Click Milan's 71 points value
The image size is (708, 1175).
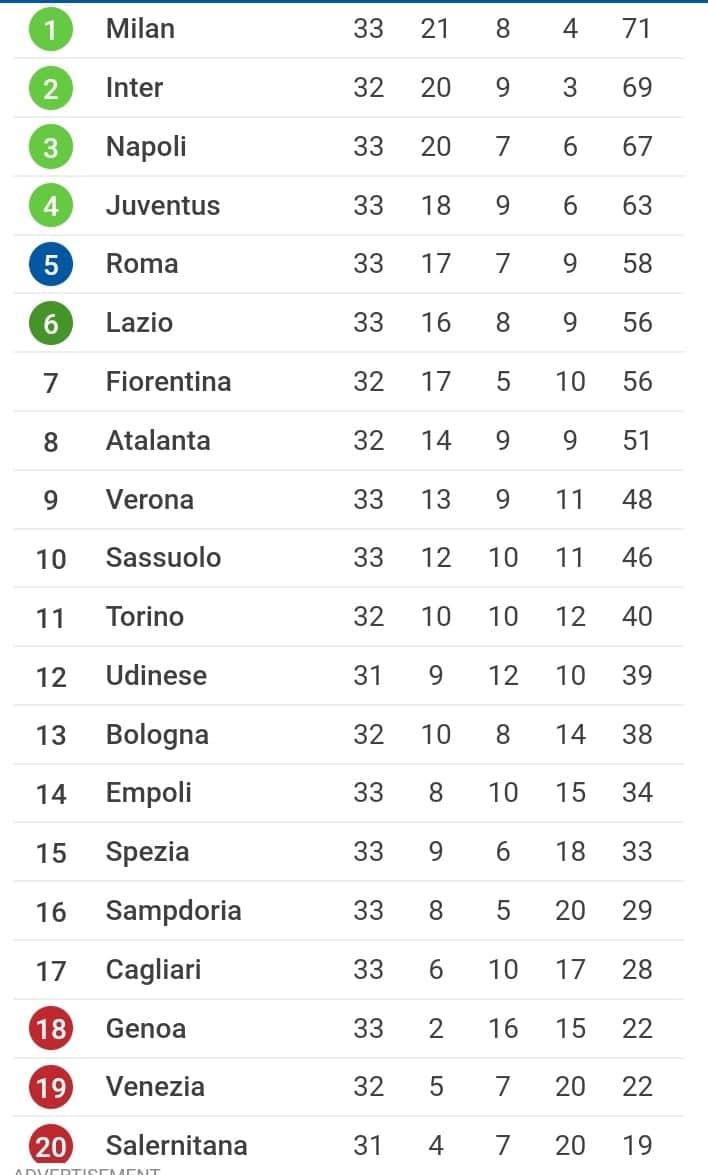coord(637,28)
